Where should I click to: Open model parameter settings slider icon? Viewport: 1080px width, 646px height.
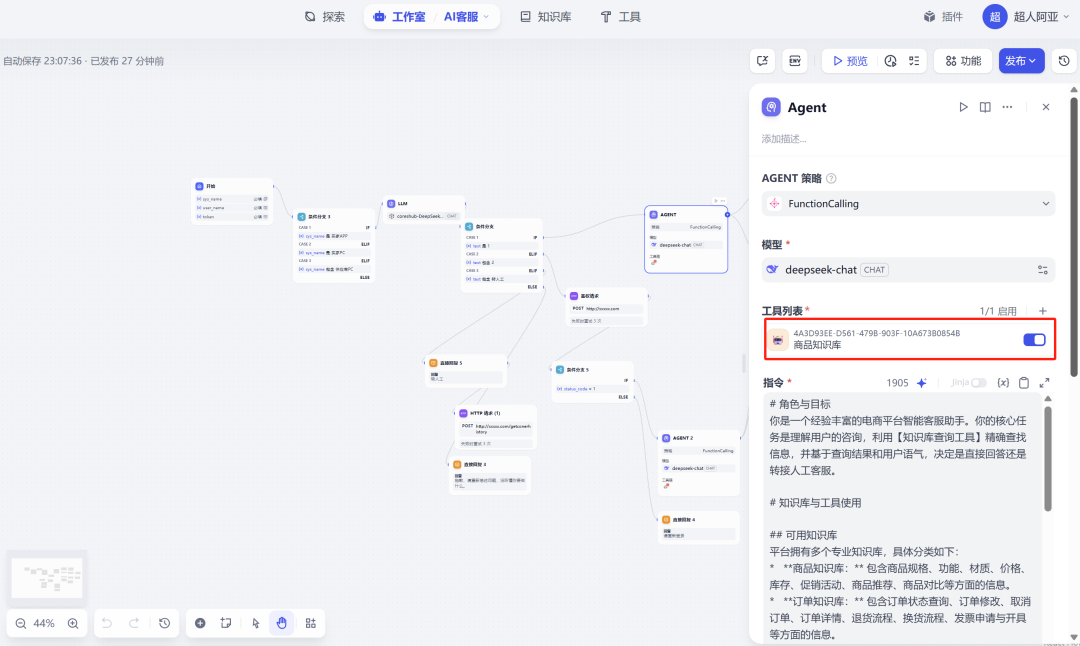[1043, 270]
